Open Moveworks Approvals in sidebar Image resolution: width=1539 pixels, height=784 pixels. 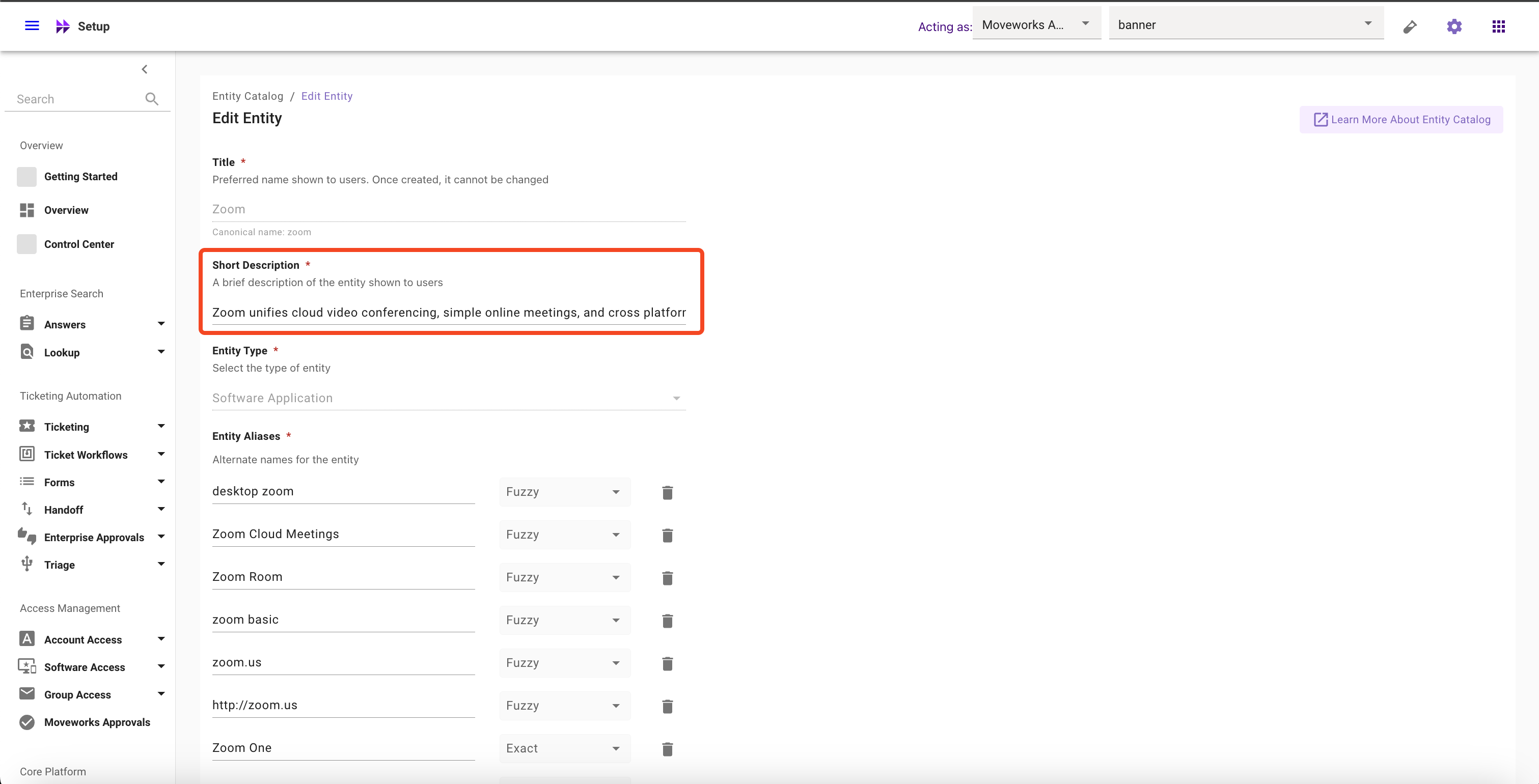[x=97, y=722]
